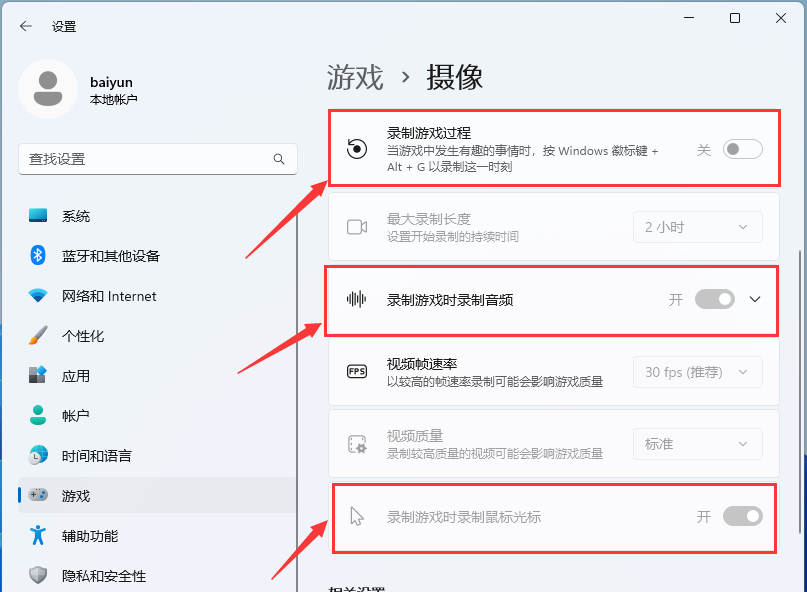Enable the 录制游戏过程 switch
The height and width of the screenshot is (592, 807).
click(742, 147)
